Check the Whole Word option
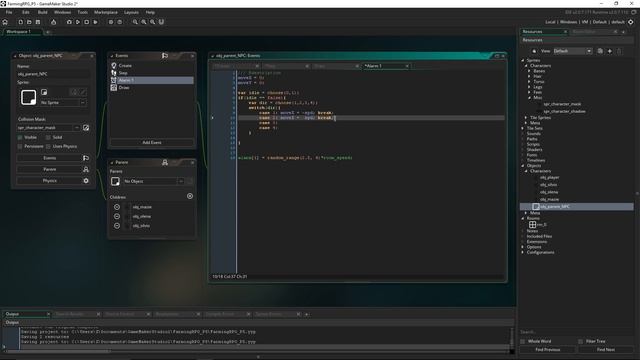The image size is (640, 360). tap(523, 341)
